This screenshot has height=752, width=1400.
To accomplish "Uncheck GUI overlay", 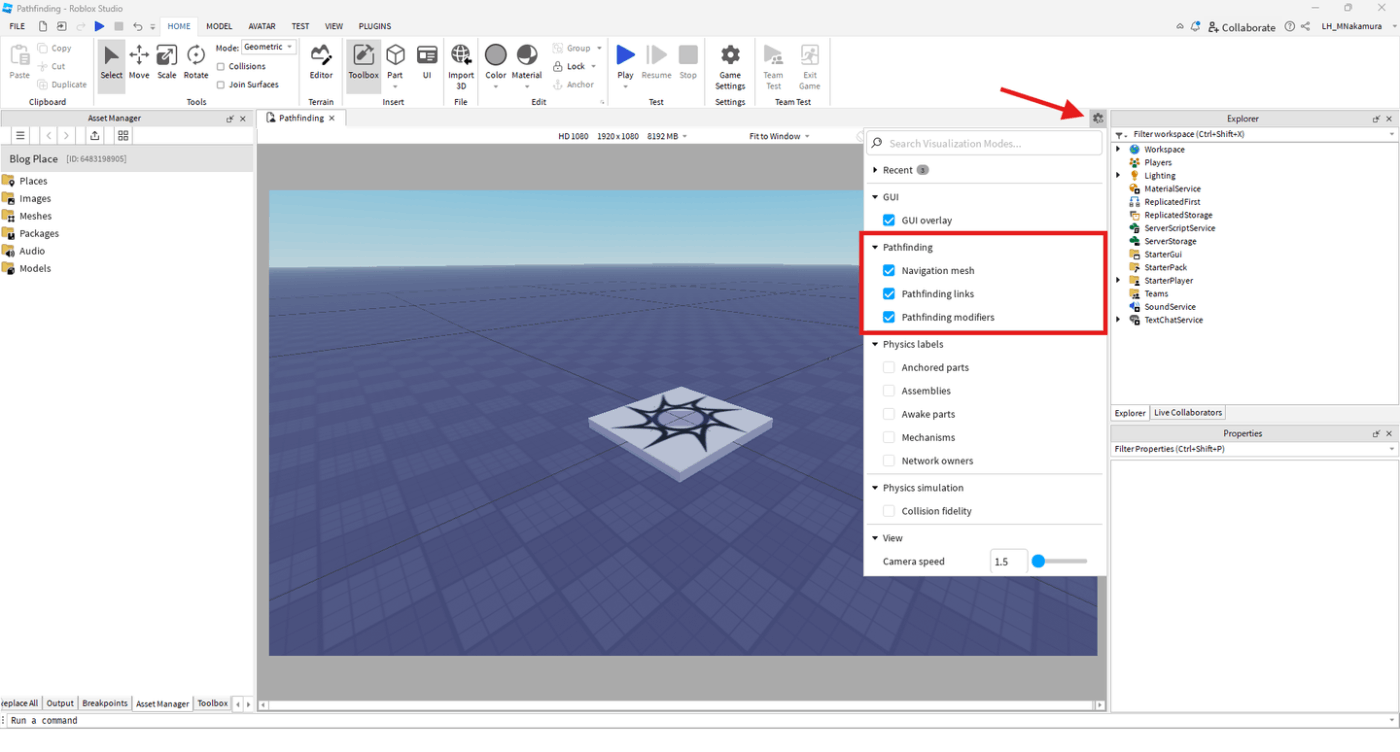I will [889, 220].
